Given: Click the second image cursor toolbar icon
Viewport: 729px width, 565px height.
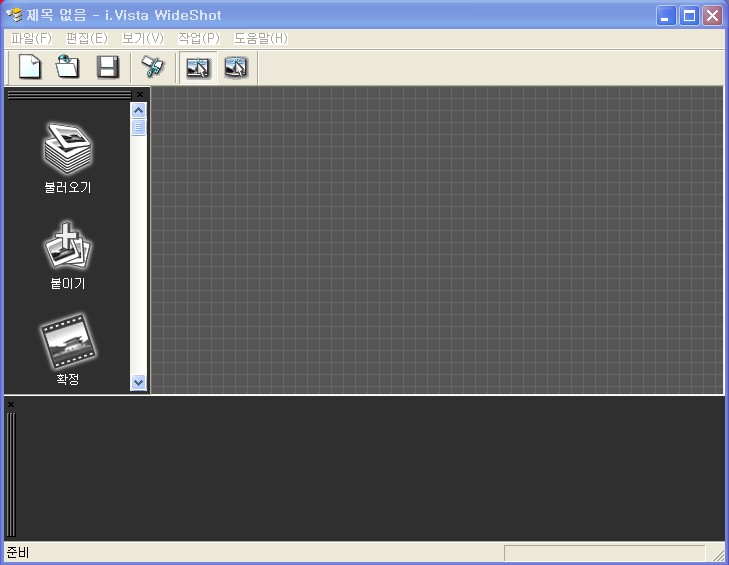Looking at the screenshot, I should coord(236,68).
